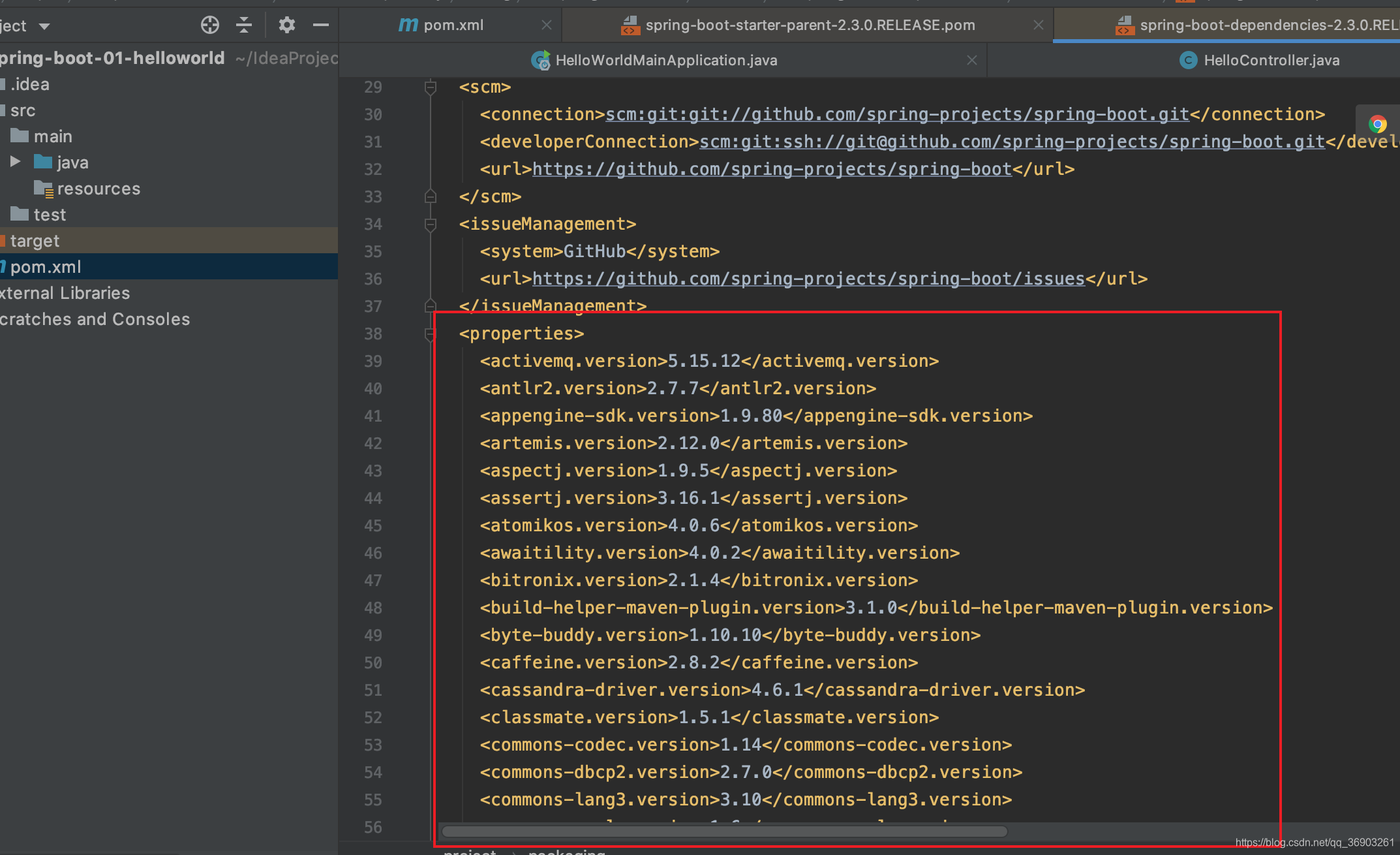This screenshot has width=1400, height=855.
Task: Click the byte-buddy.version 1.10.10 line
Action: [x=730, y=635]
